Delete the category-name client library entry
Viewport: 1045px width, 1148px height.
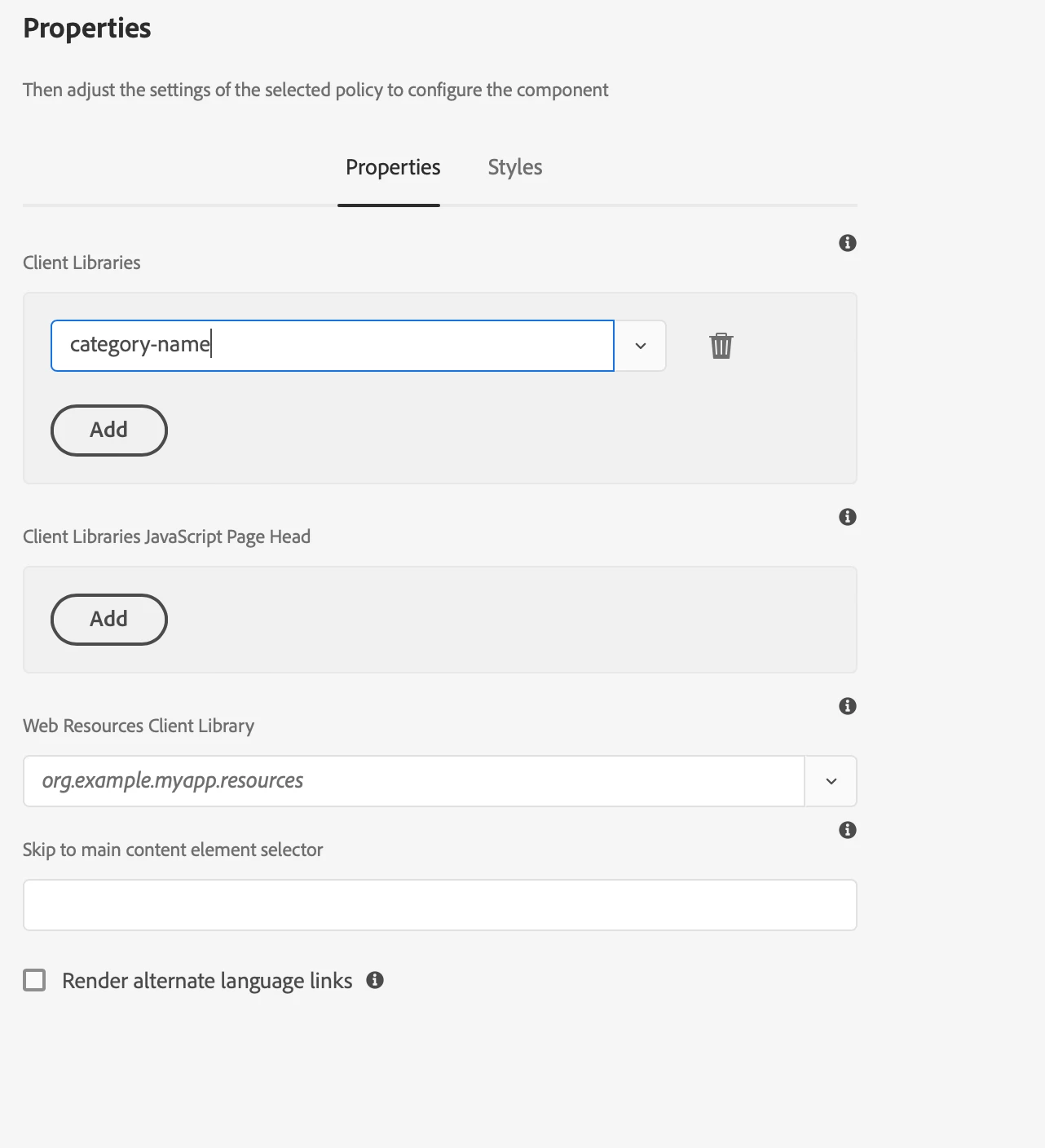721,346
